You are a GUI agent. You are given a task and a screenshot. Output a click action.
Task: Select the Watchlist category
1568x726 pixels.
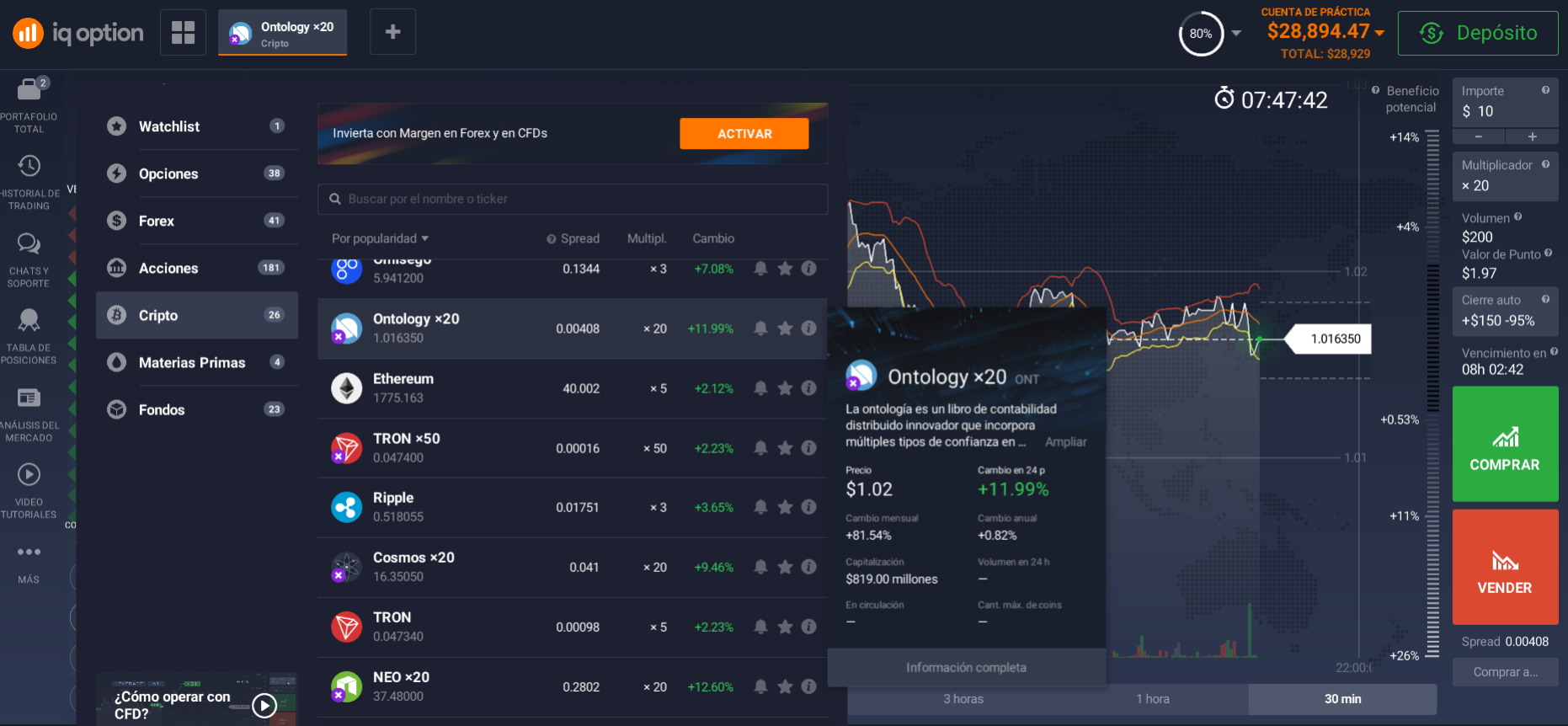197,126
